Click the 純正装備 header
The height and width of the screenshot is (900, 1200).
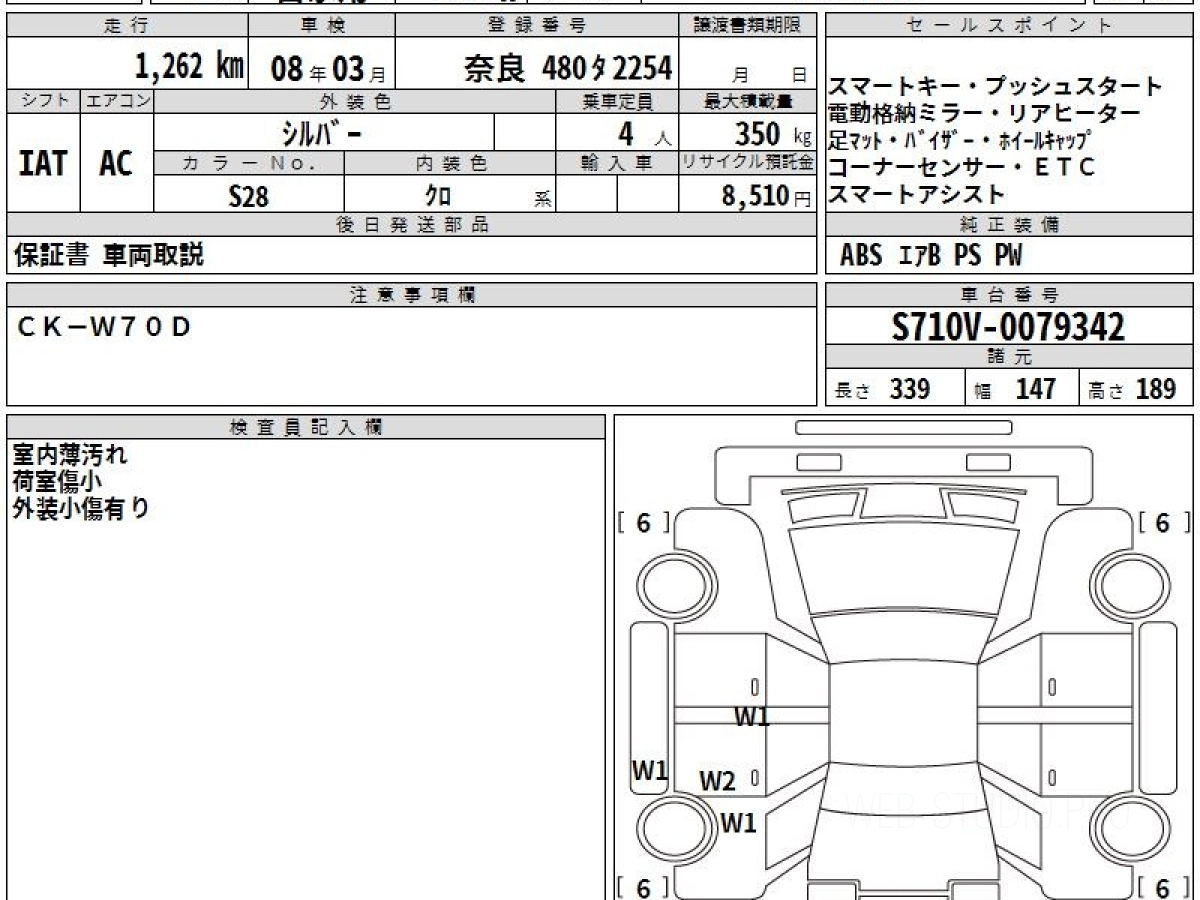tap(1009, 225)
